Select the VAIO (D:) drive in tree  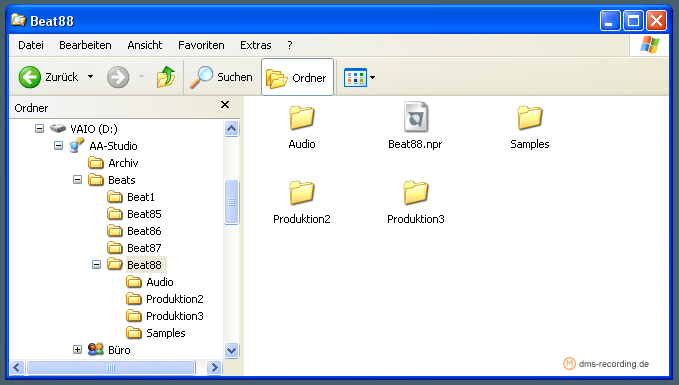pyautogui.click(x=84, y=129)
